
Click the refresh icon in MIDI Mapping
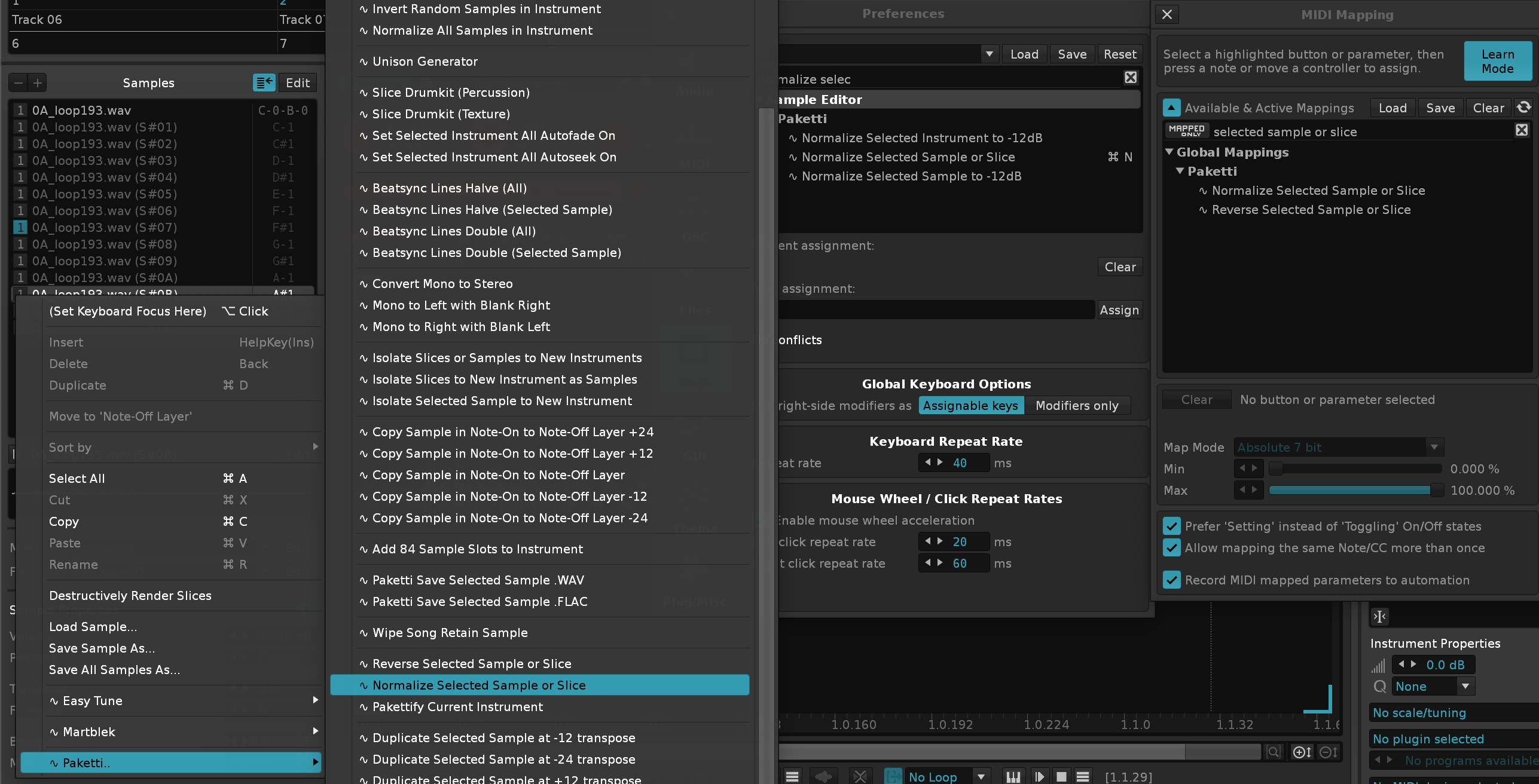click(1524, 108)
